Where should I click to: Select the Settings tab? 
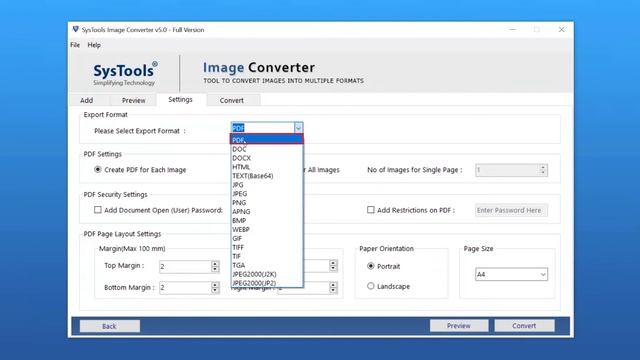coord(180,99)
